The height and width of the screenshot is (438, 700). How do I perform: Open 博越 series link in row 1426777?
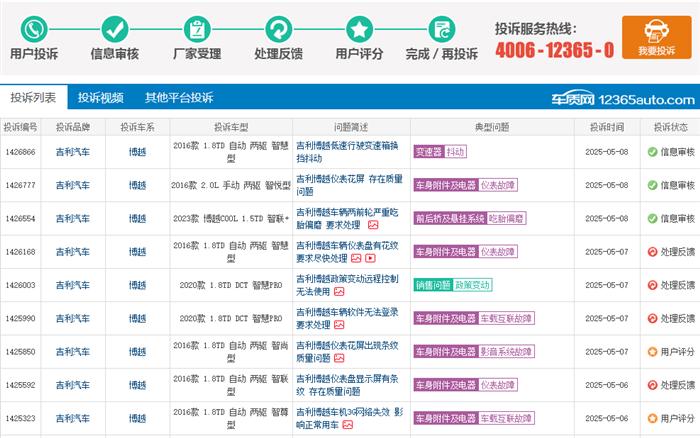[138, 185]
